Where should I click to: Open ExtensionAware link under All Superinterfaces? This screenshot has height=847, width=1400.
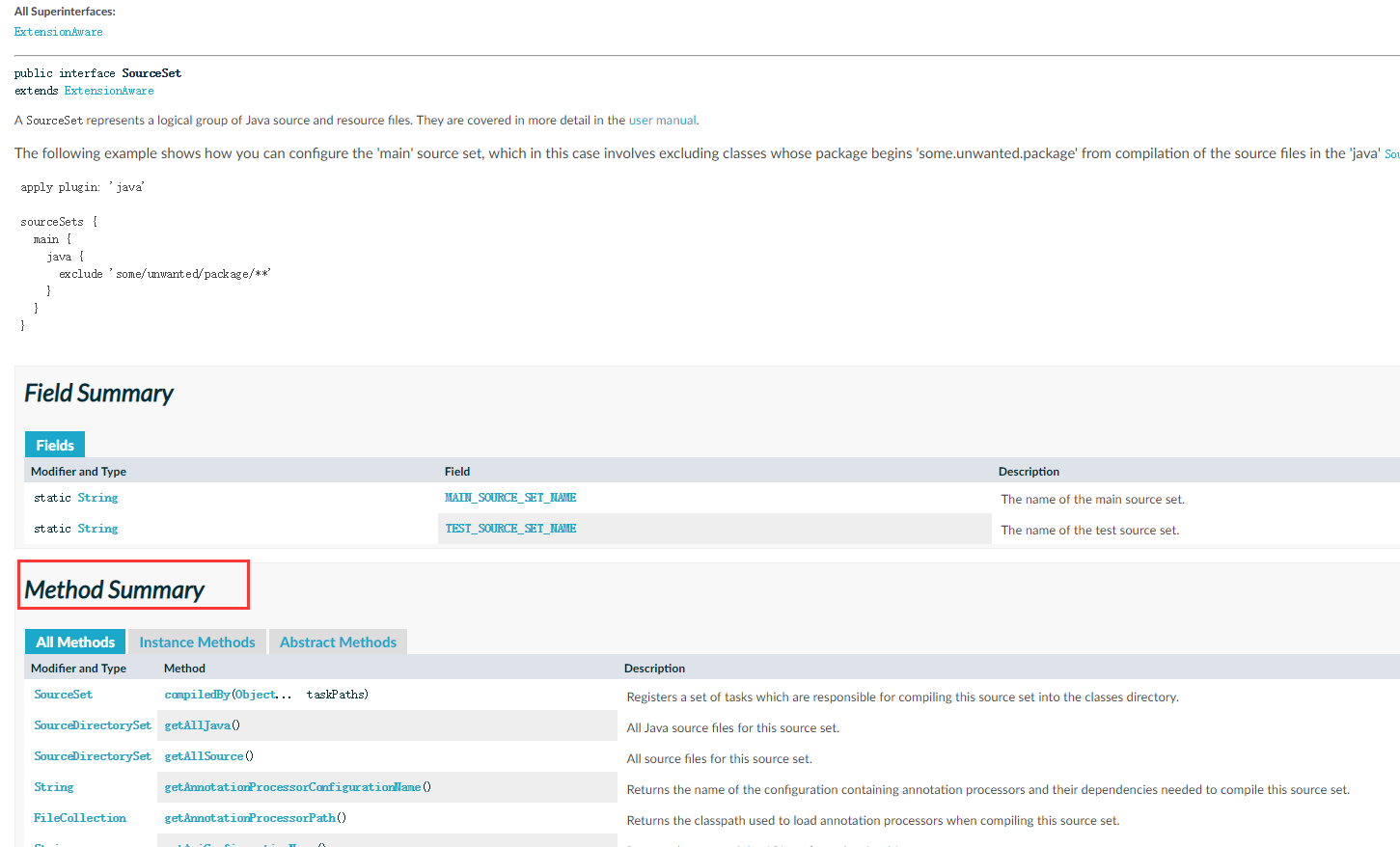[x=58, y=32]
